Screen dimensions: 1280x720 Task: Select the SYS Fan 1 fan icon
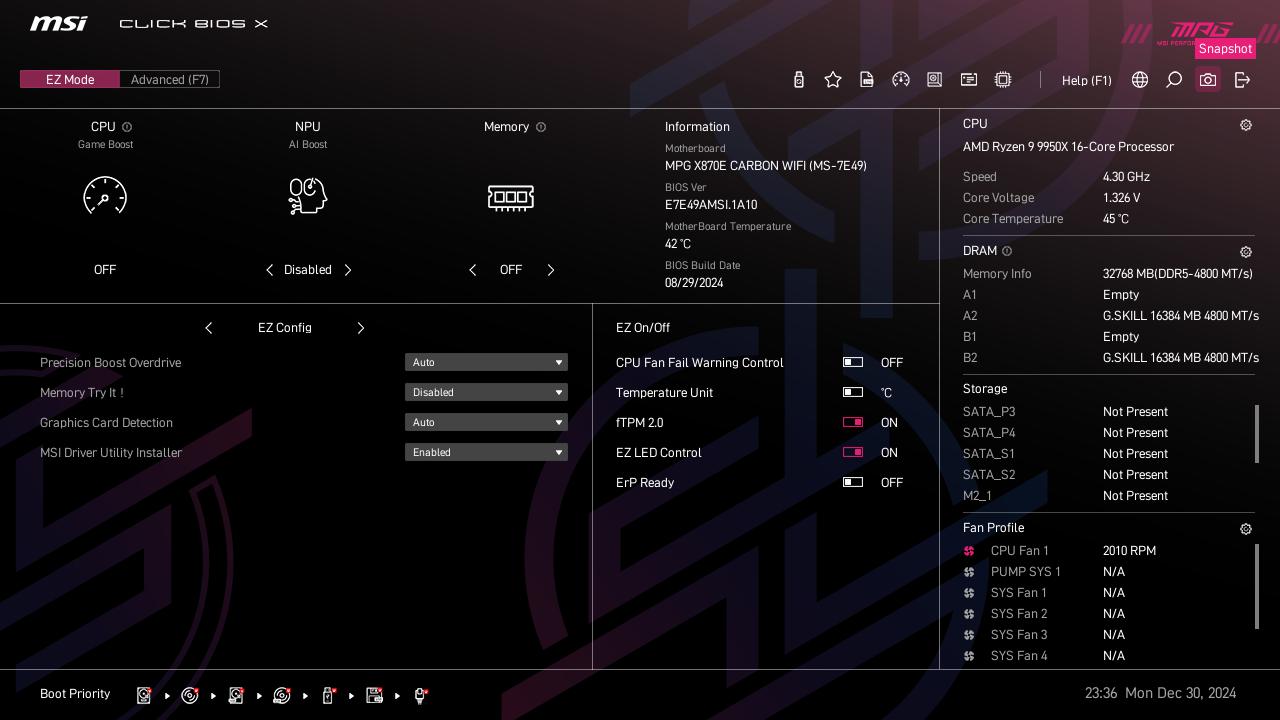pyautogui.click(x=969, y=593)
